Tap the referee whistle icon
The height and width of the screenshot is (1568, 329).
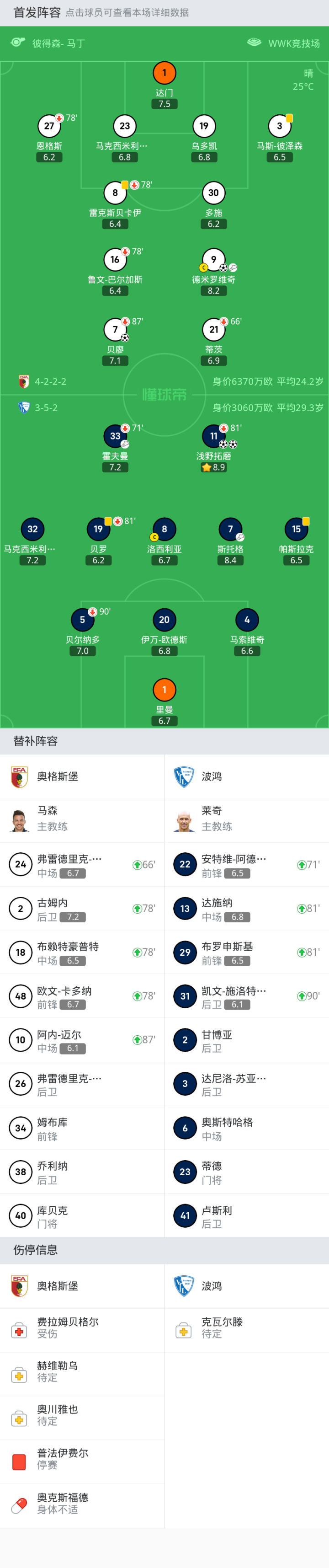tap(18, 43)
